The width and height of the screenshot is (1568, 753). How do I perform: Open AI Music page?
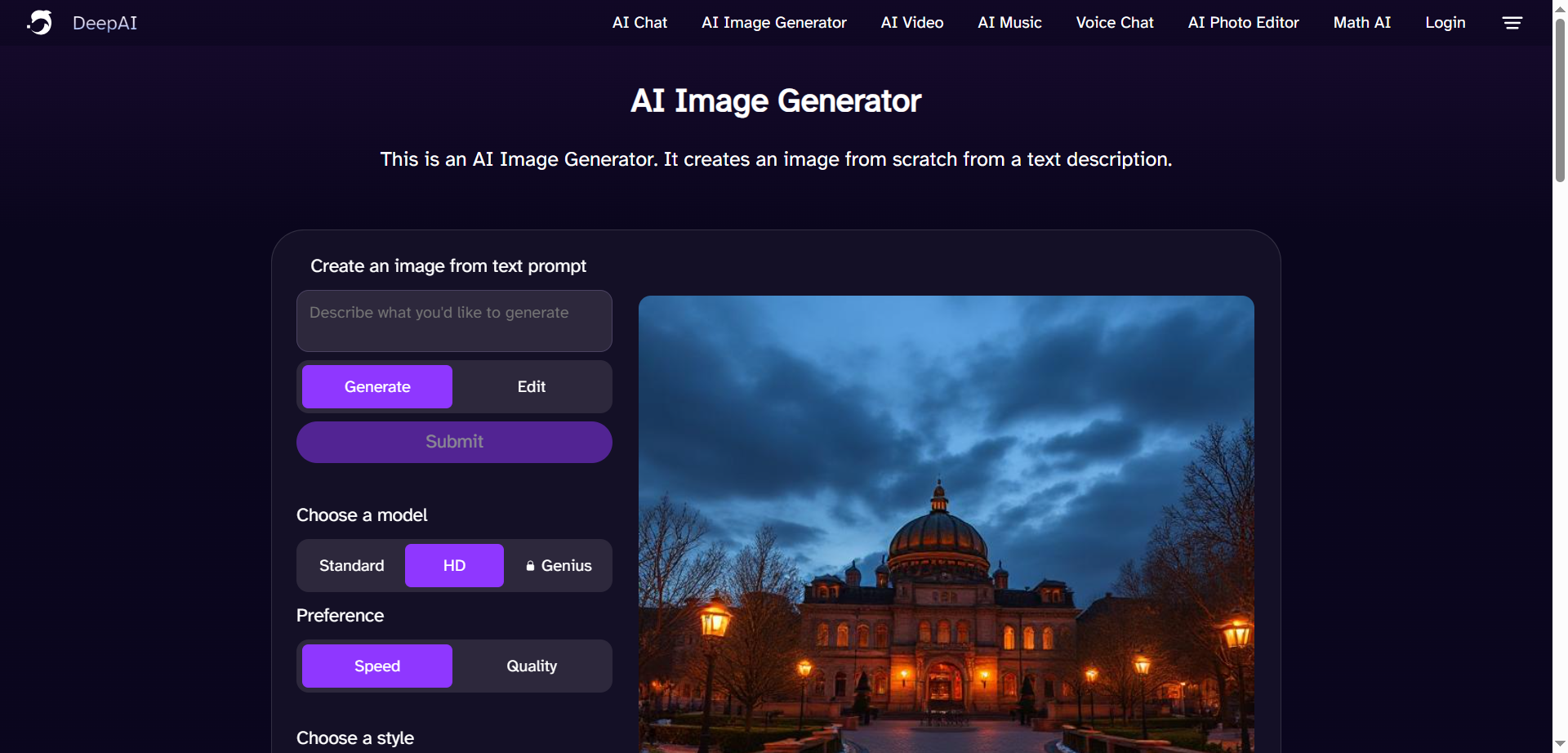[1009, 23]
